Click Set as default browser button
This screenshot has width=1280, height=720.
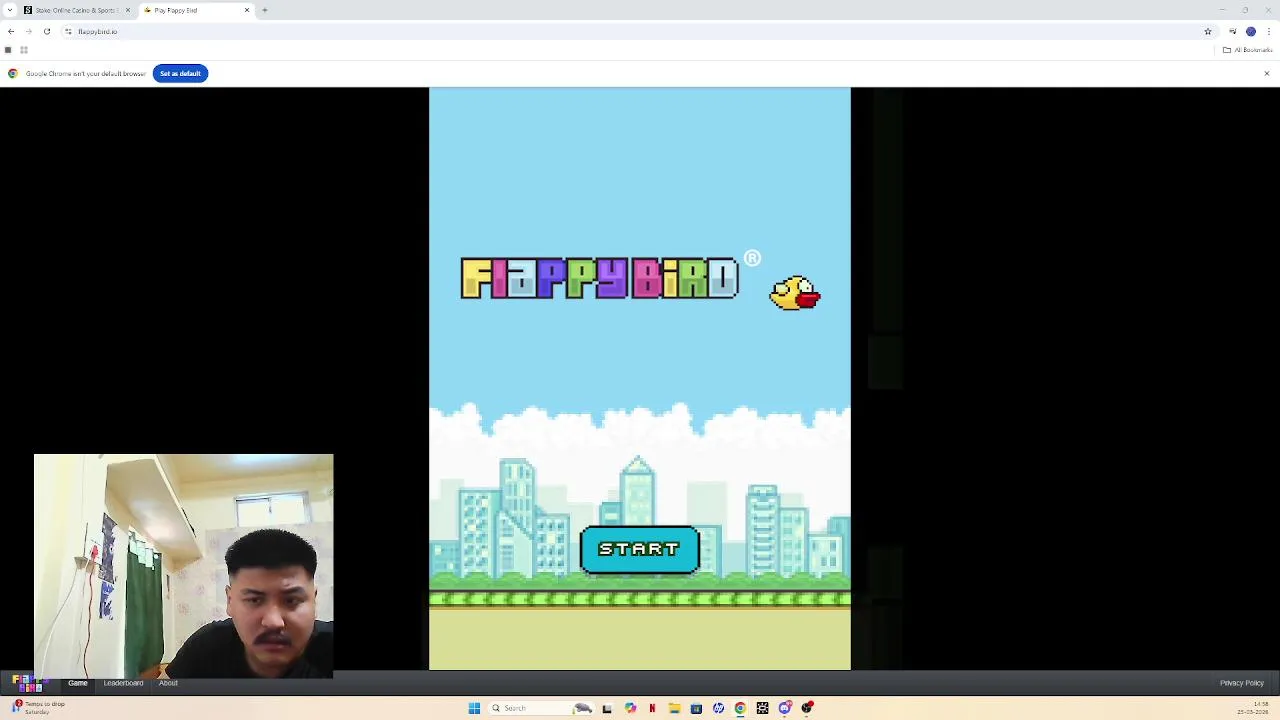[180, 73]
